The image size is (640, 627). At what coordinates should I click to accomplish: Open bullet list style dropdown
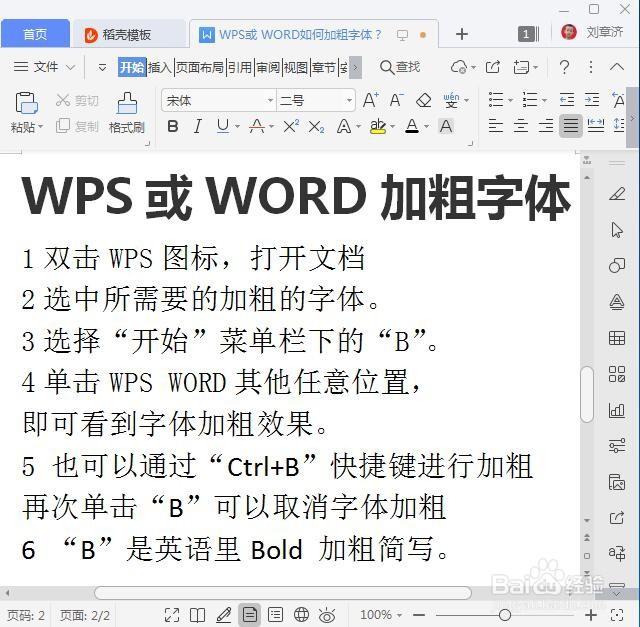coord(510,100)
